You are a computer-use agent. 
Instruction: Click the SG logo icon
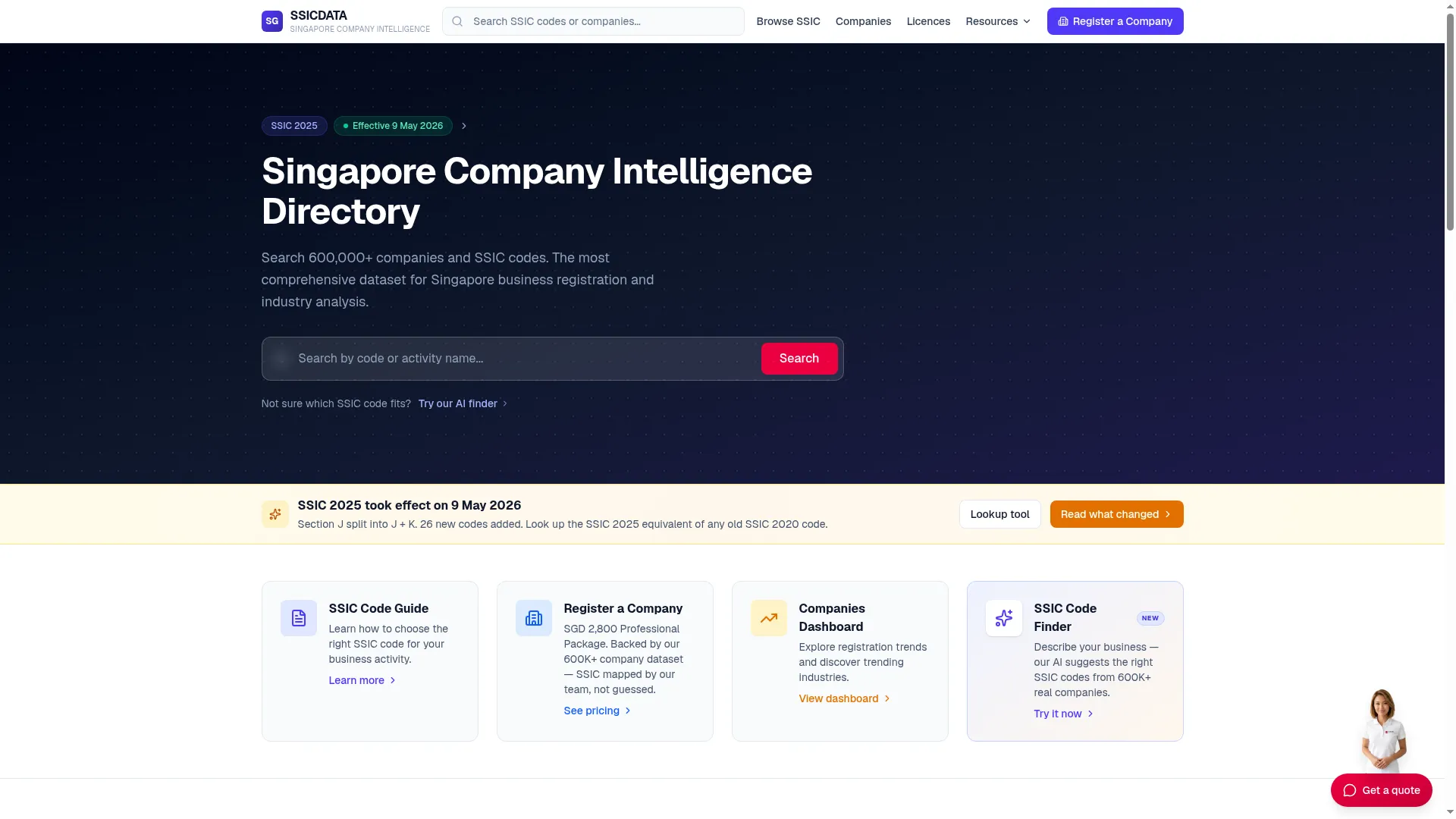tap(271, 21)
